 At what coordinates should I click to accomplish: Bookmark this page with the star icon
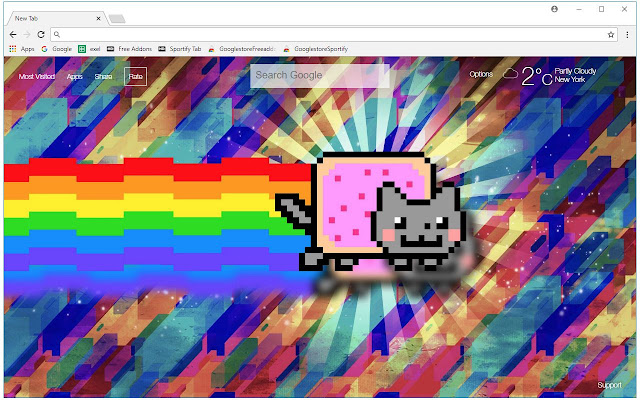[611, 35]
